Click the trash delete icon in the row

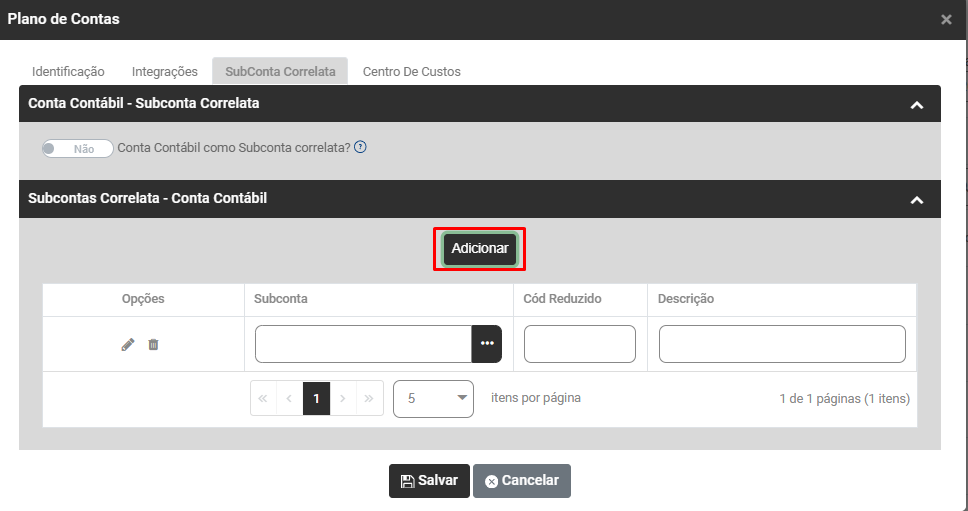click(x=153, y=344)
